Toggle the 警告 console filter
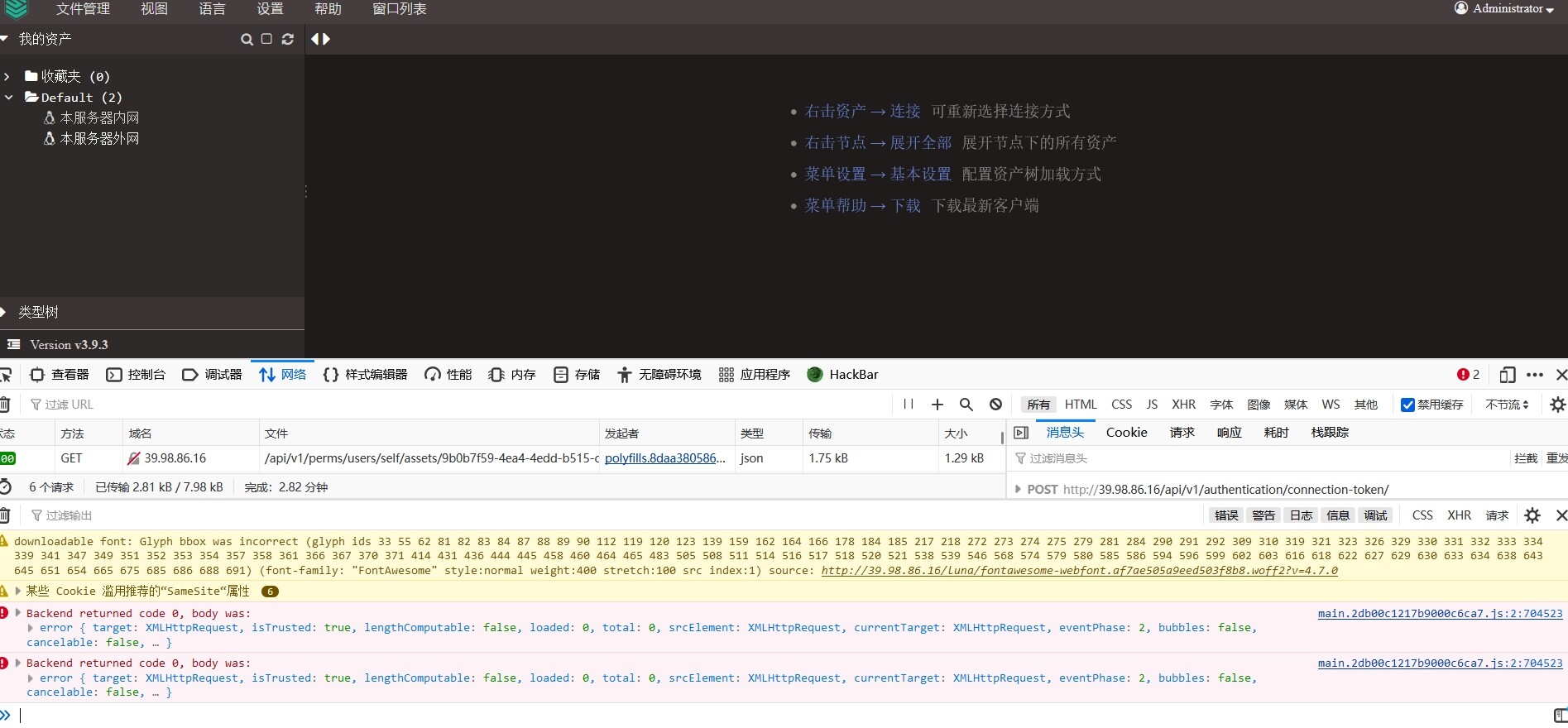Screen dimensions: 1568x728 pos(1264,515)
